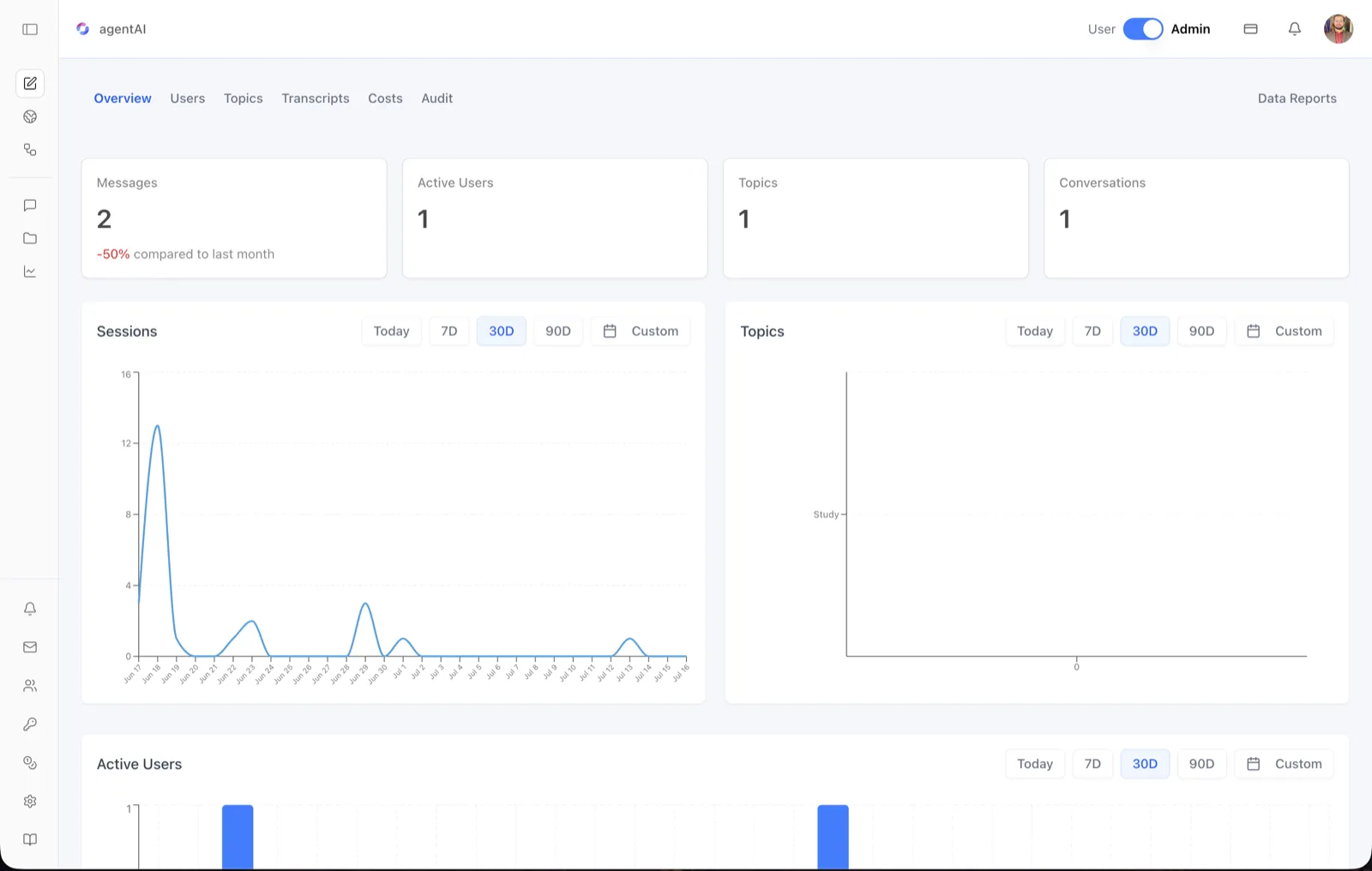Switch to the Users tab
Image resolution: width=1372 pixels, height=871 pixels.
click(188, 99)
